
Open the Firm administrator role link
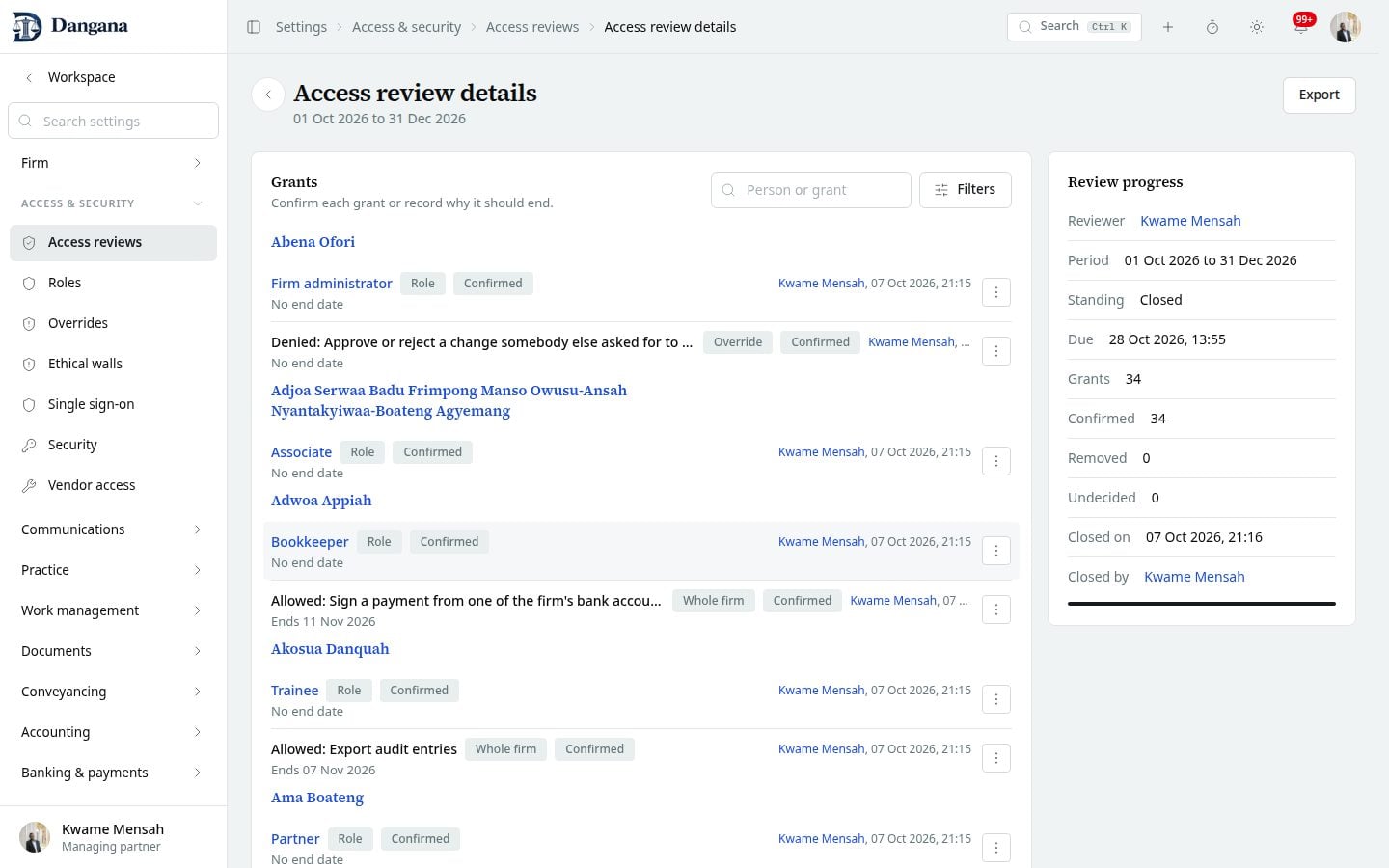point(331,284)
